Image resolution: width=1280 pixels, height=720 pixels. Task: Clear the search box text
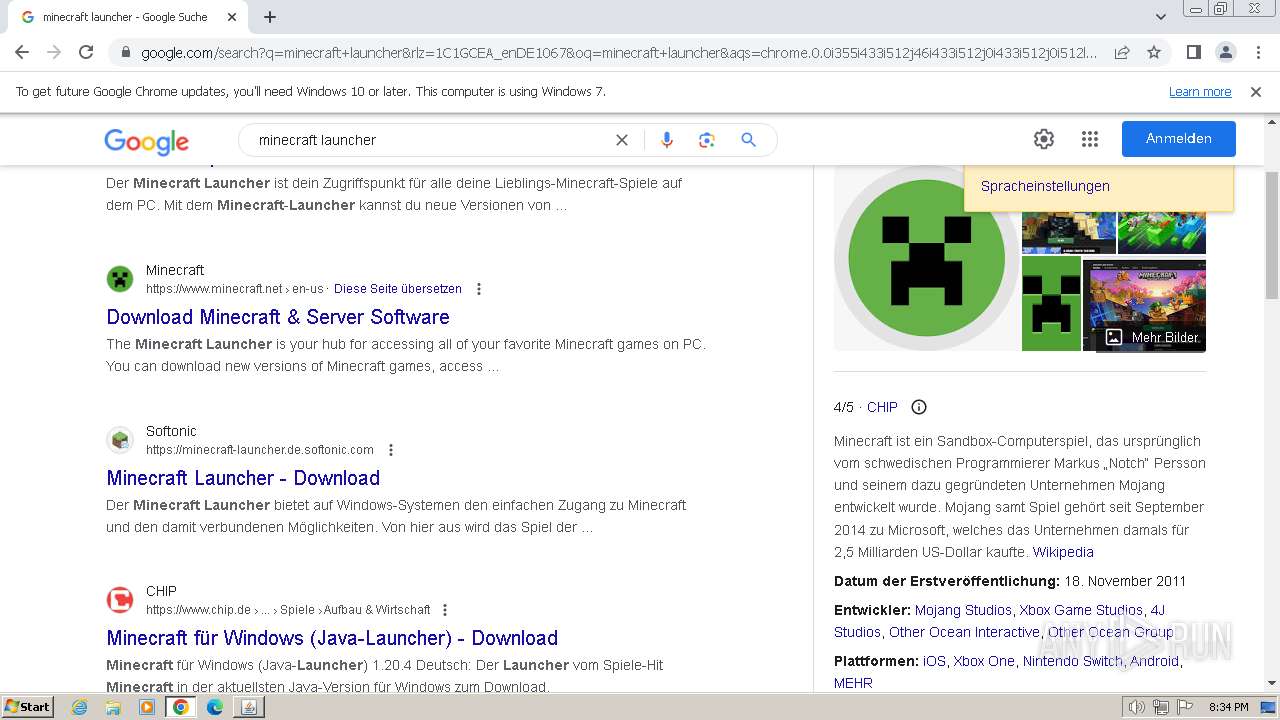click(x=622, y=140)
